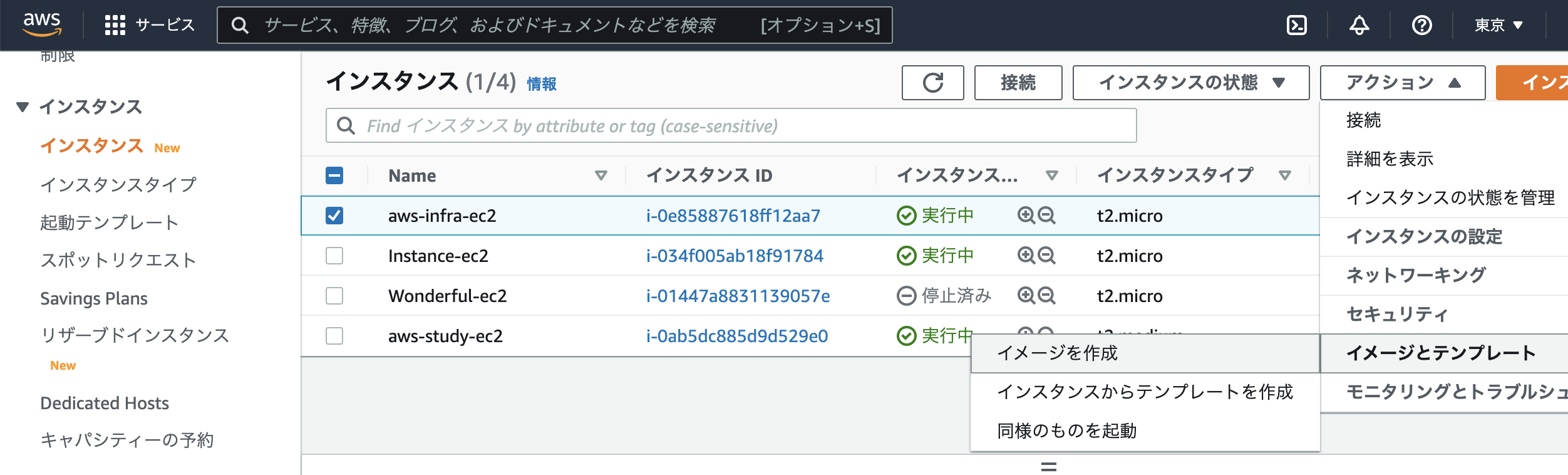Screen dimensions: 1568x475
Task: Open the notifications bell
Action: click(1359, 25)
